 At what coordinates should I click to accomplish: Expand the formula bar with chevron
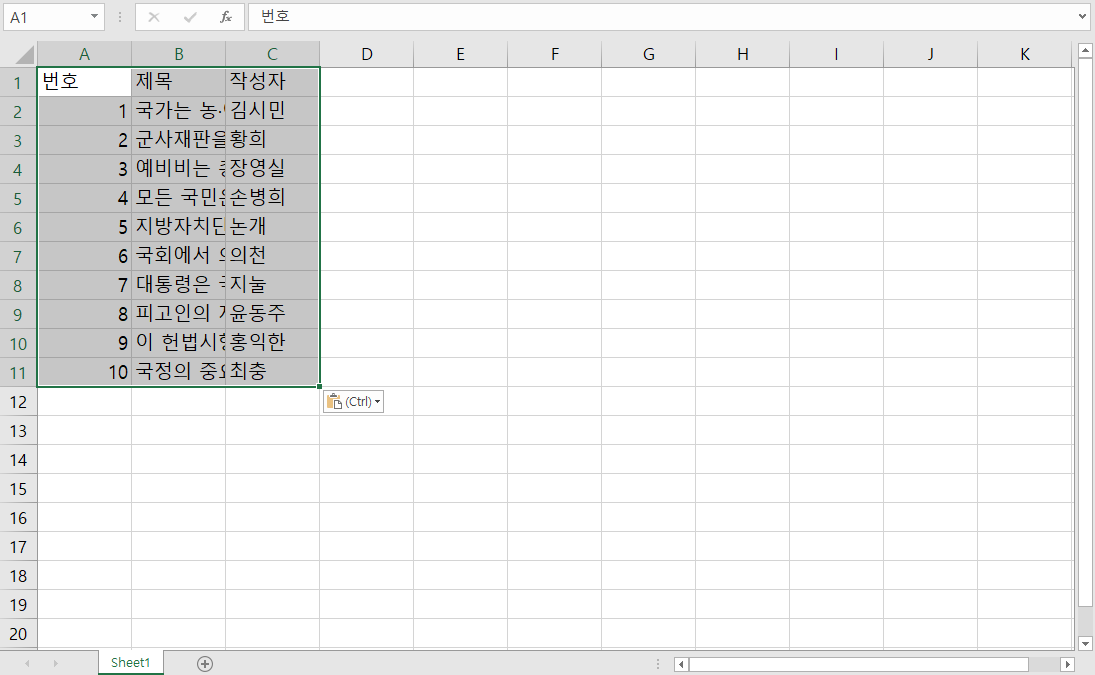(x=1082, y=17)
